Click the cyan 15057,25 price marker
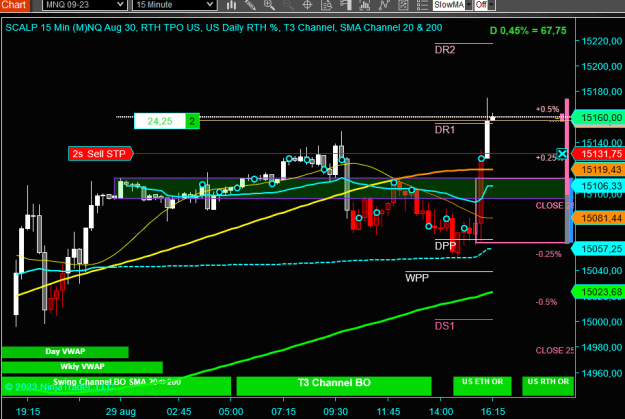The width and height of the screenshot is (625, 419). coord(599,249)
